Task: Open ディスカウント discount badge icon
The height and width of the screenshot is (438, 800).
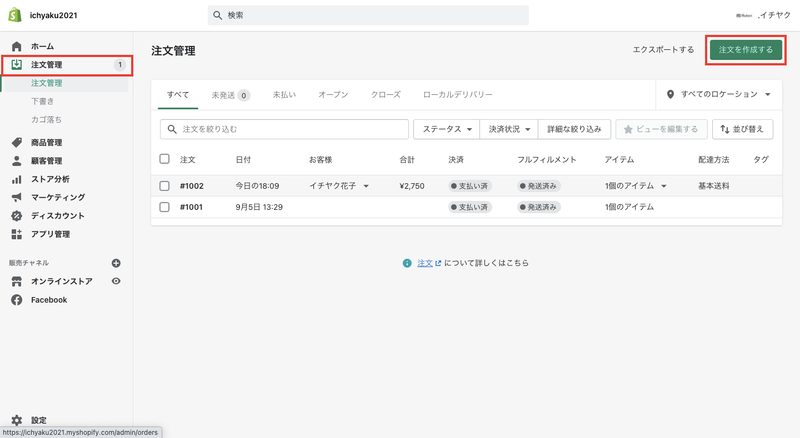Action: 17,216
